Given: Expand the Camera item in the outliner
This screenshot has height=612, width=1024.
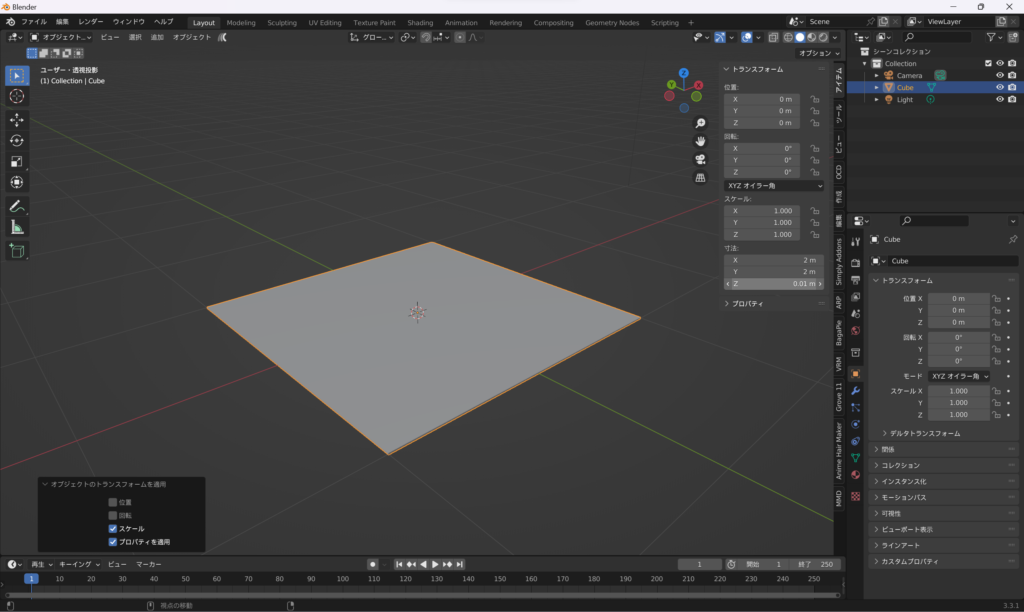Looking at the screenshot, I should tap(877, 75).
